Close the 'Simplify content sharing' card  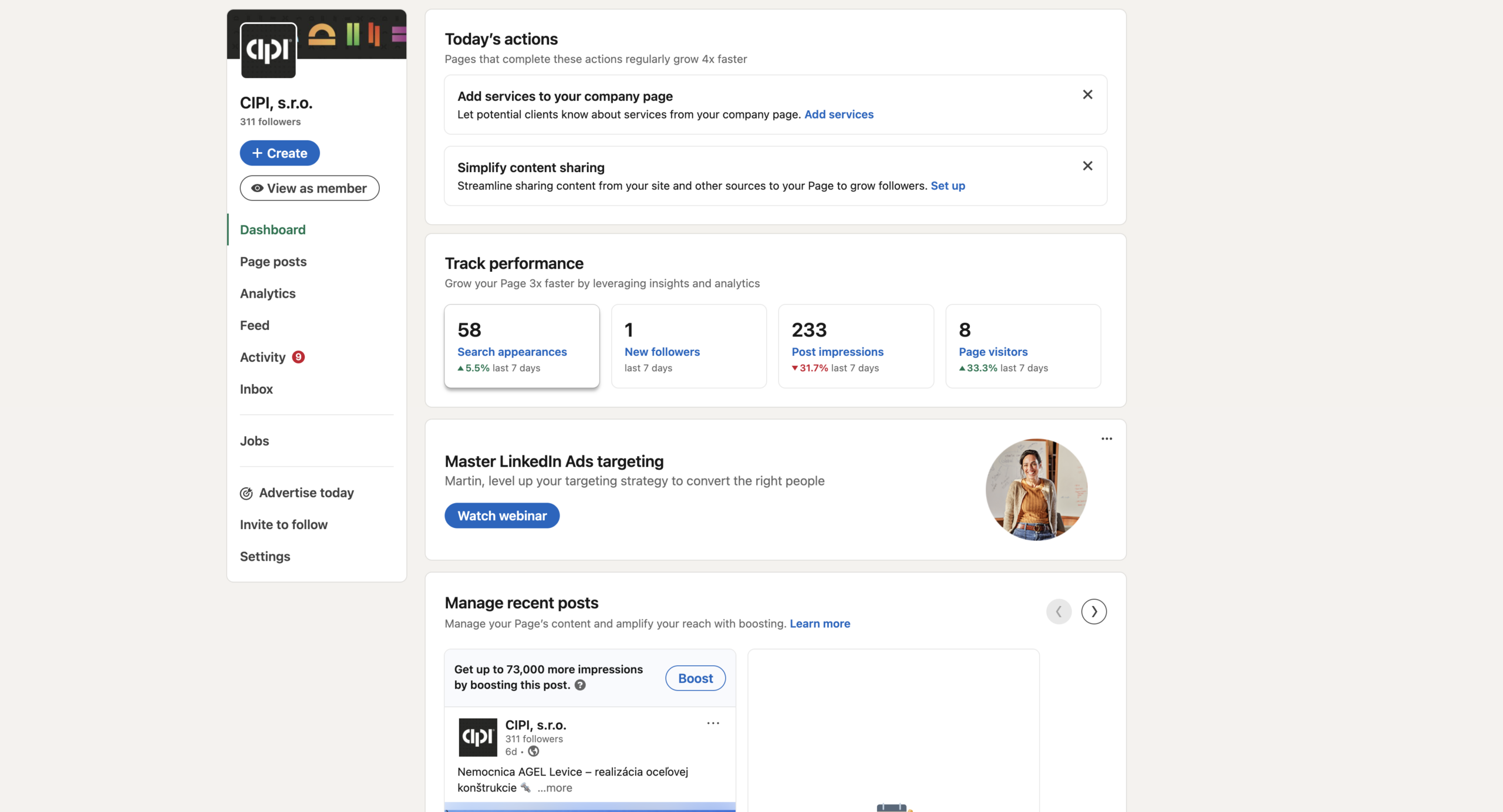click(1087, 166)
